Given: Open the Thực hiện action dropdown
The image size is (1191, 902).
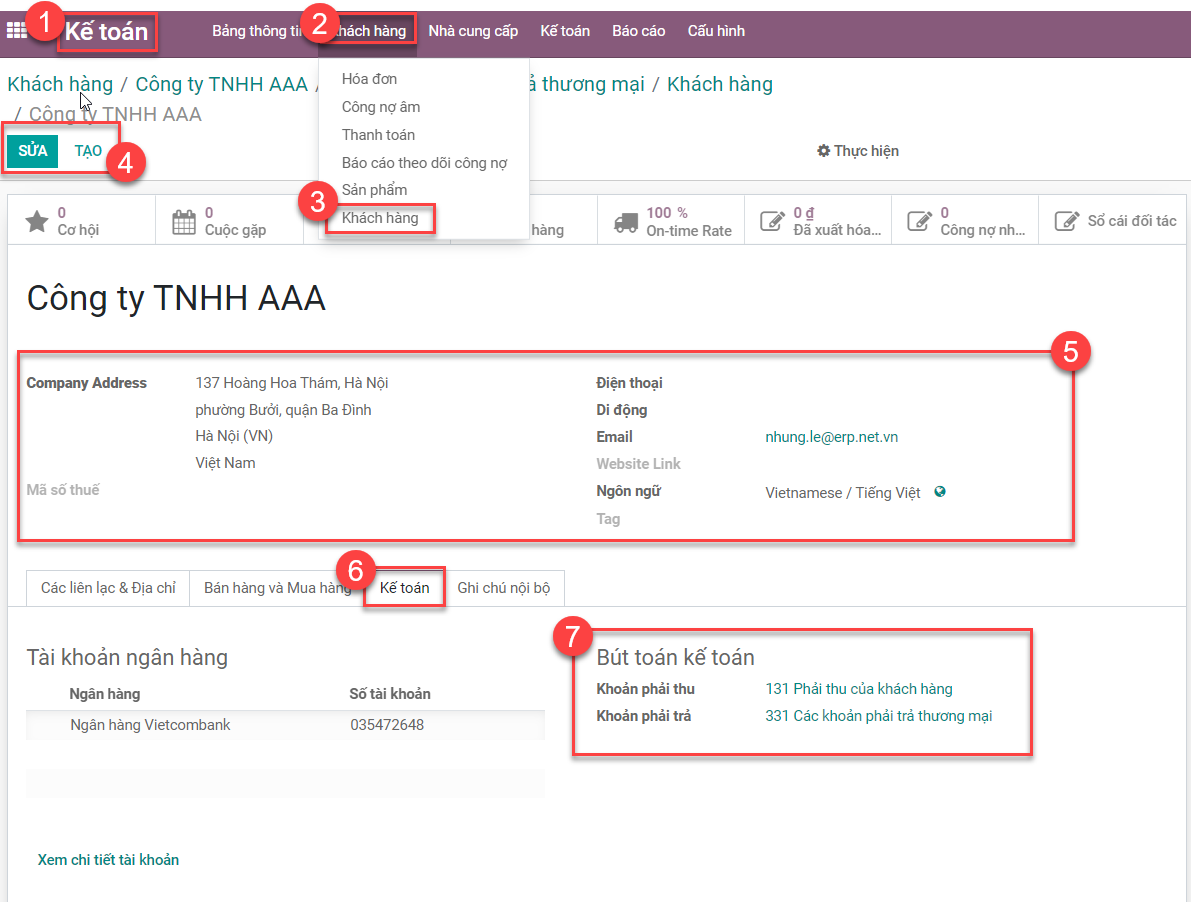Looking at the screenshot, I should (x=857, y=151).
